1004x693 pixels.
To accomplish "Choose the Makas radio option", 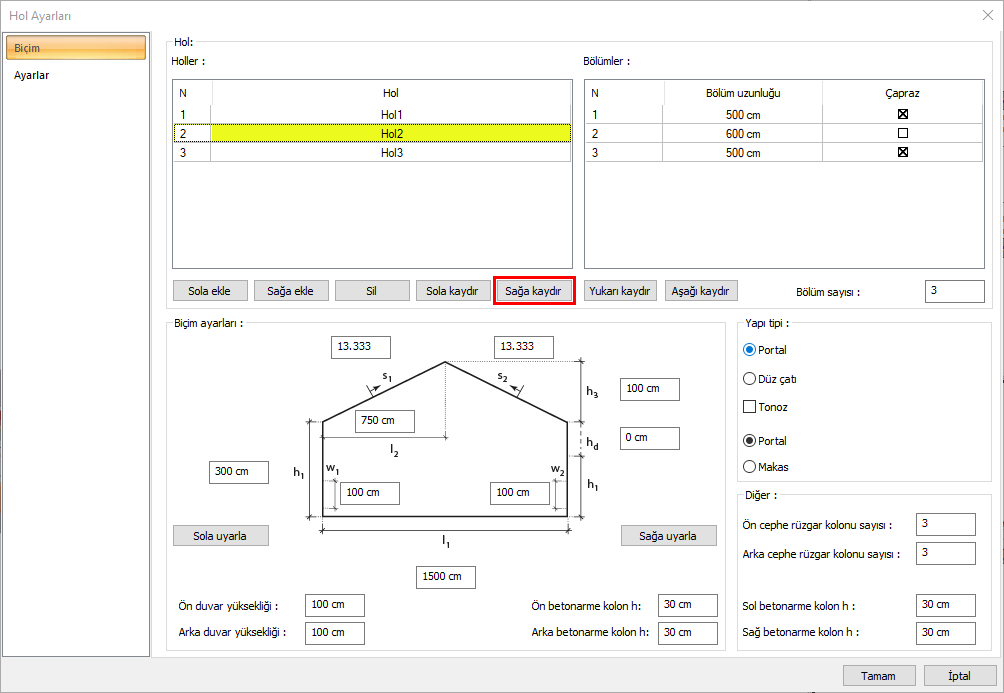I will tap(750, 466).
